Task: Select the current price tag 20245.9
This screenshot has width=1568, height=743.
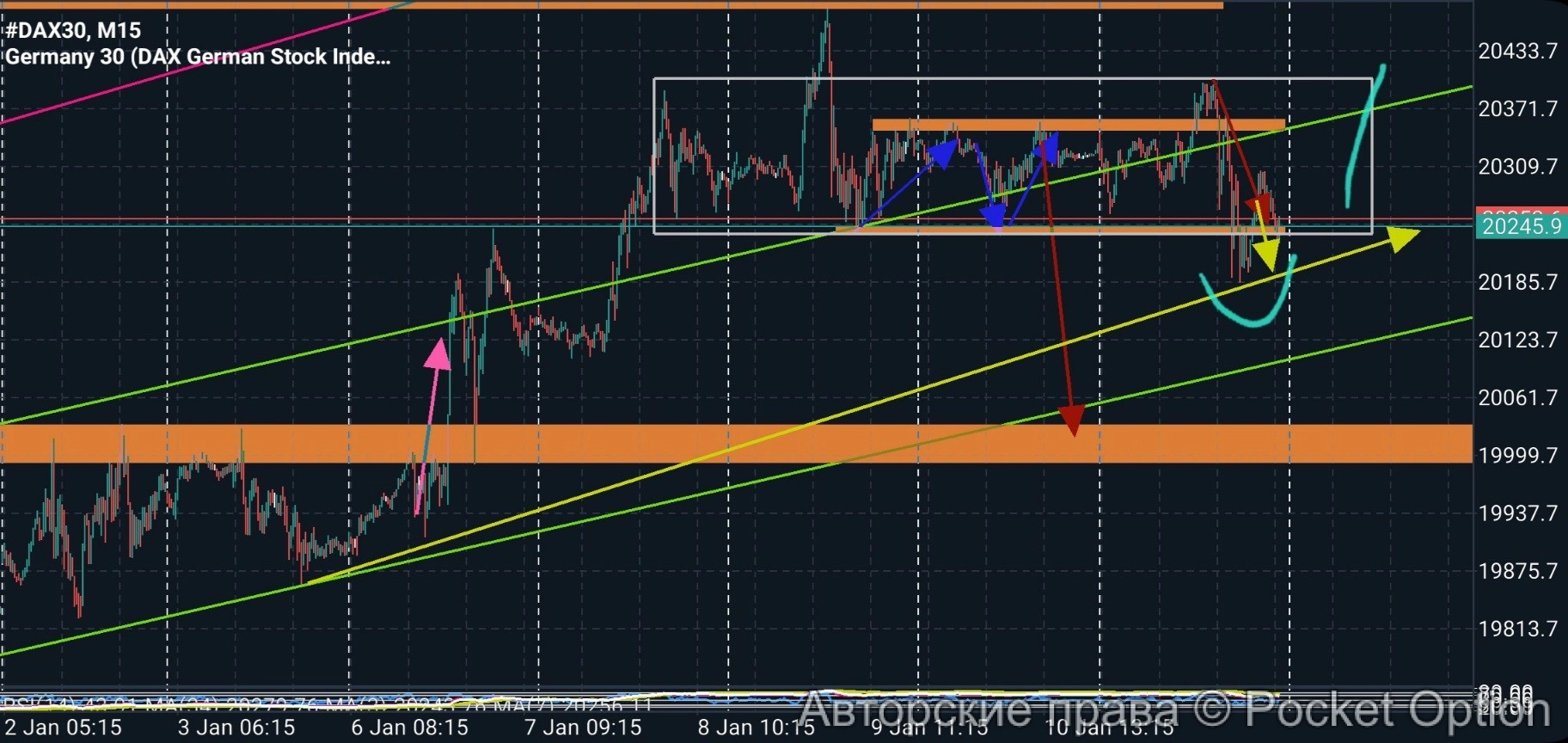Action: 1521,226
